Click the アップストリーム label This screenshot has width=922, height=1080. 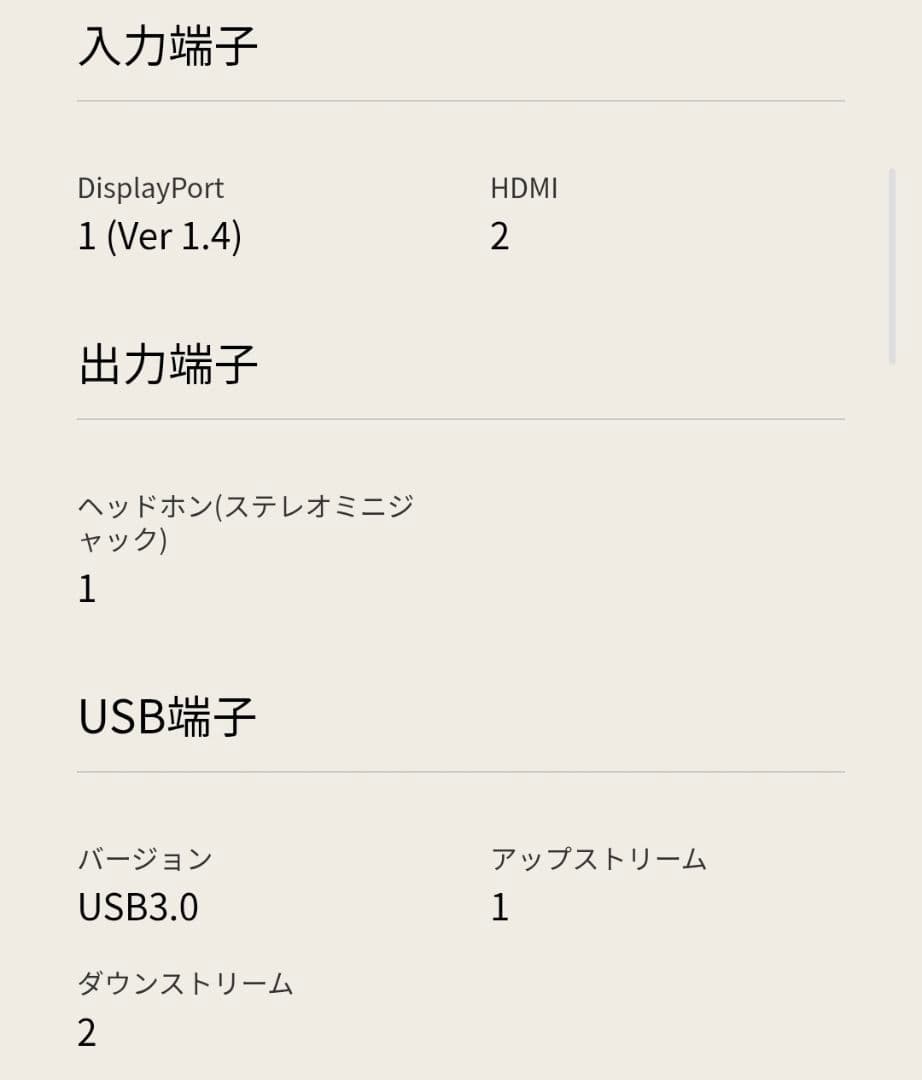(x=599, y=858)
